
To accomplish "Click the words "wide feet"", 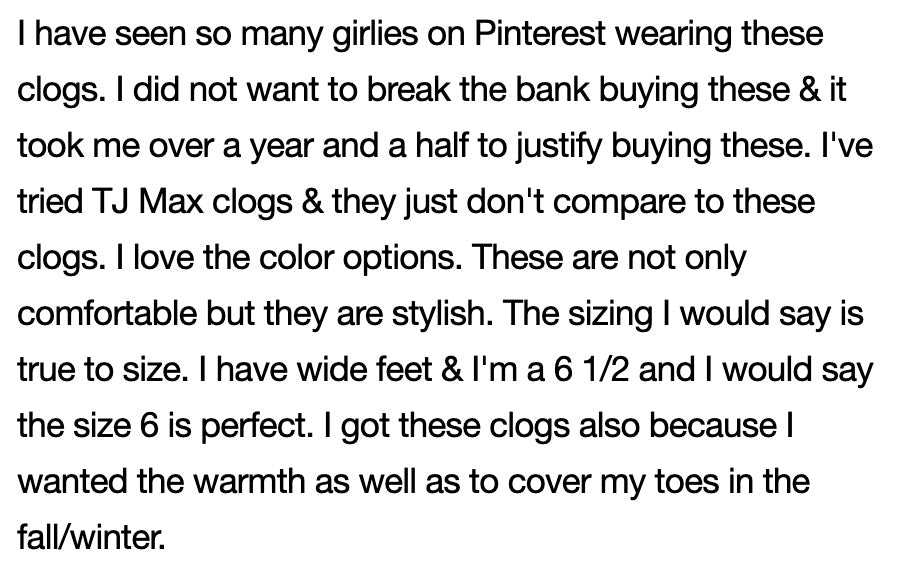I will click(376, 371).
